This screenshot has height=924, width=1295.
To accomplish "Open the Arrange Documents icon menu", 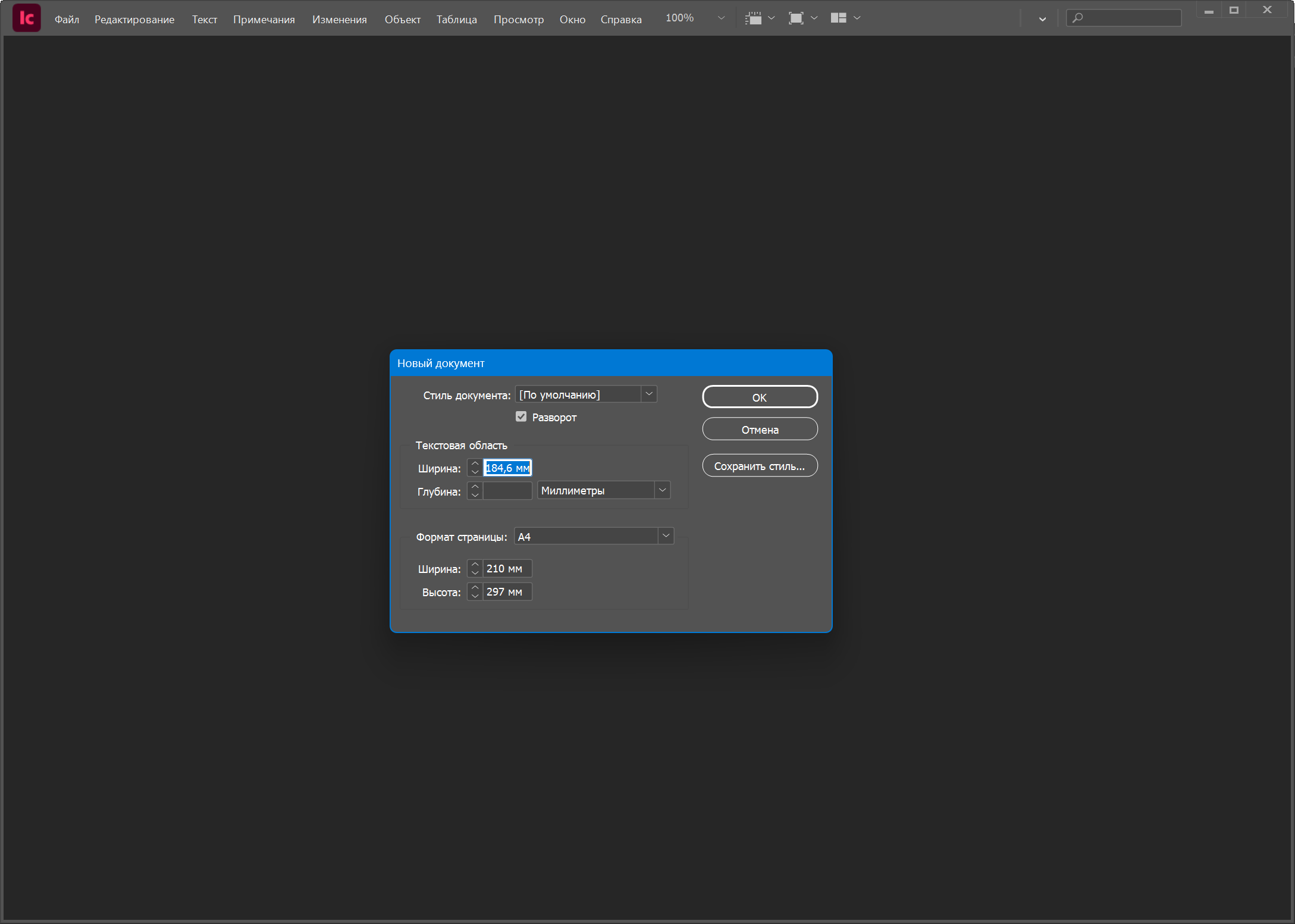I will pyautogui.click(x=839, y=18).
